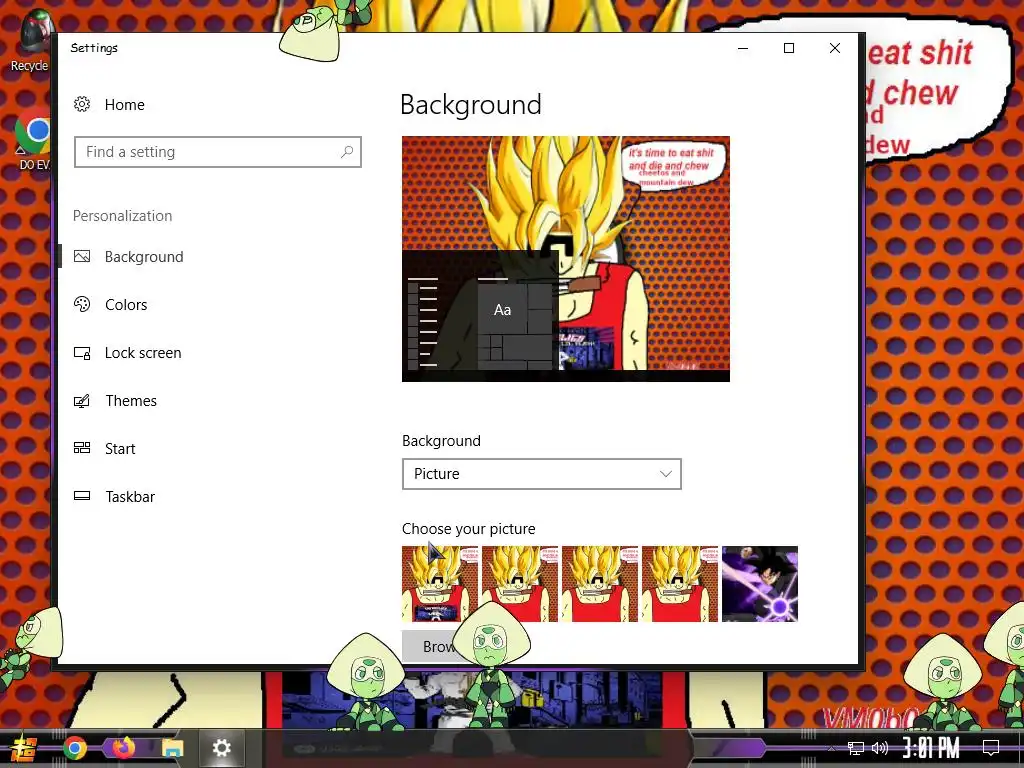Image resolution: width=1024 pixels, height=768 pixels.
Task: Open Firefox from the taskbar
Action: 123,747
